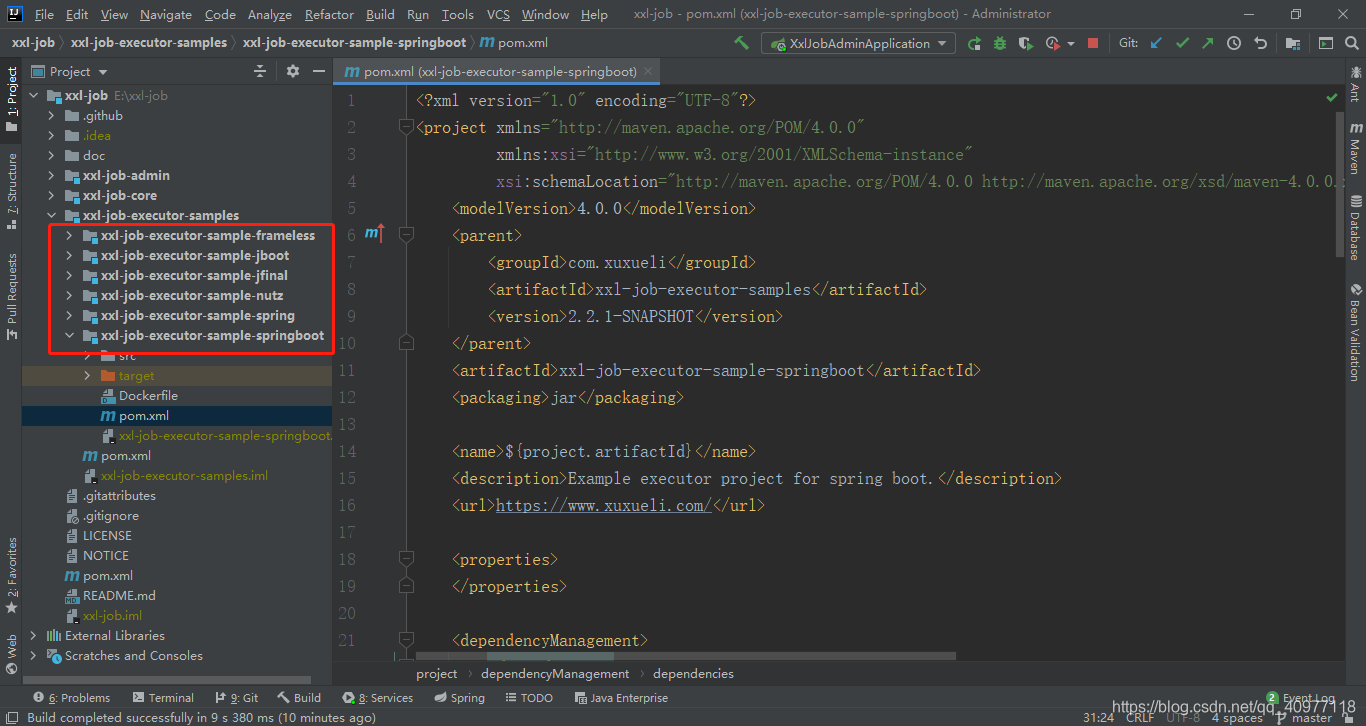Open the Services tool window

378,698
